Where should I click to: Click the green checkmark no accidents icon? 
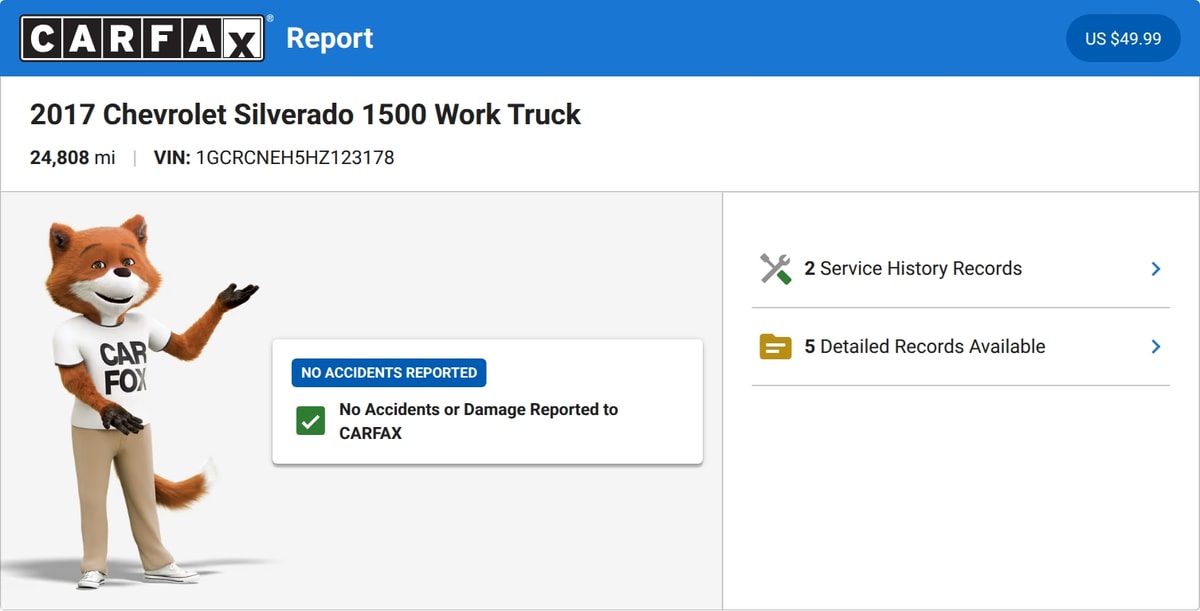[310, 421]
